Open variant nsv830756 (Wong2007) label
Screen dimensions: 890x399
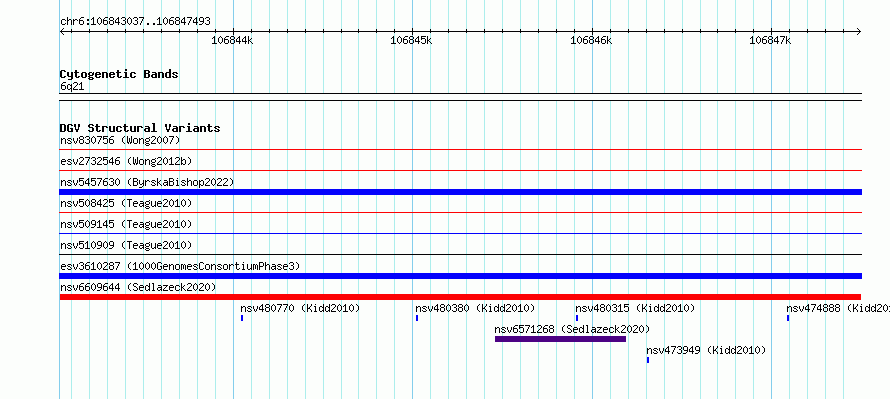[x=120, y=140]
